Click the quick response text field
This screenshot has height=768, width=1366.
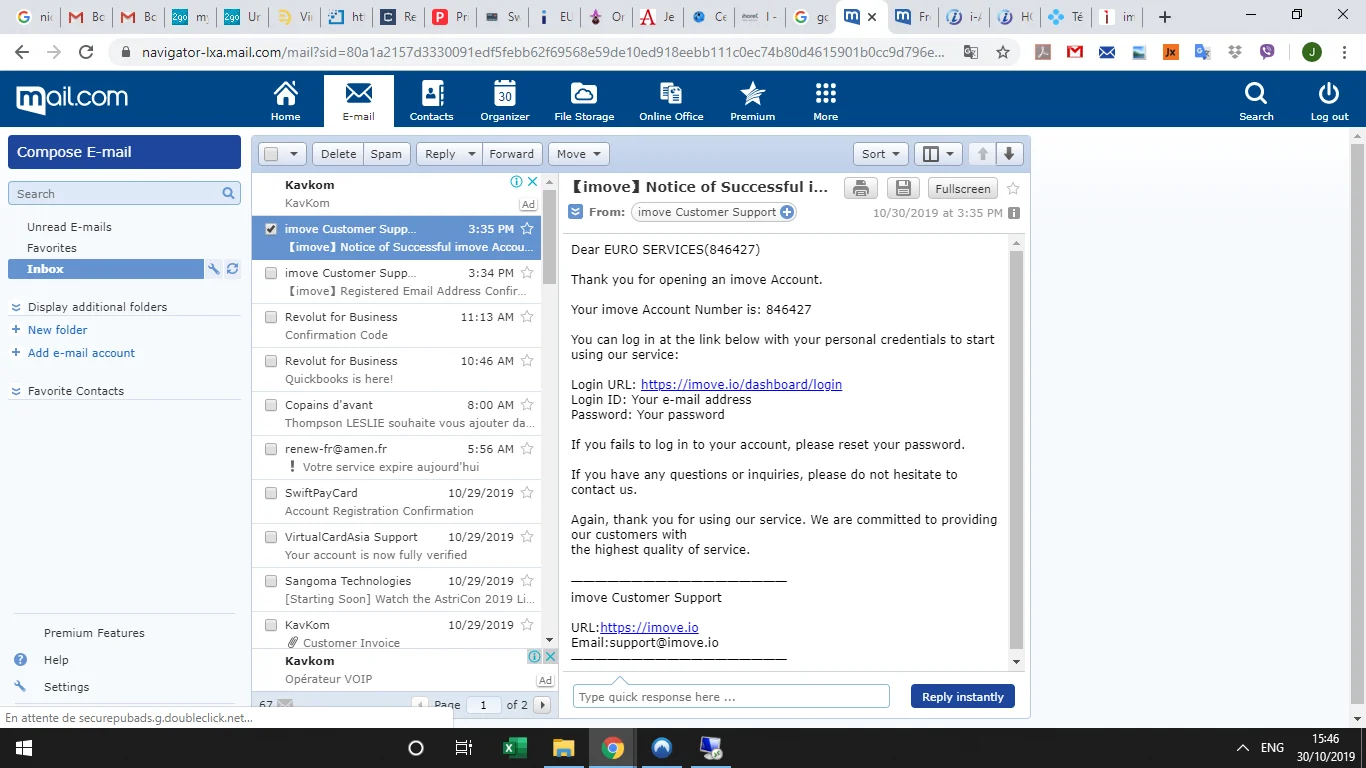click(x=731, y=697)
